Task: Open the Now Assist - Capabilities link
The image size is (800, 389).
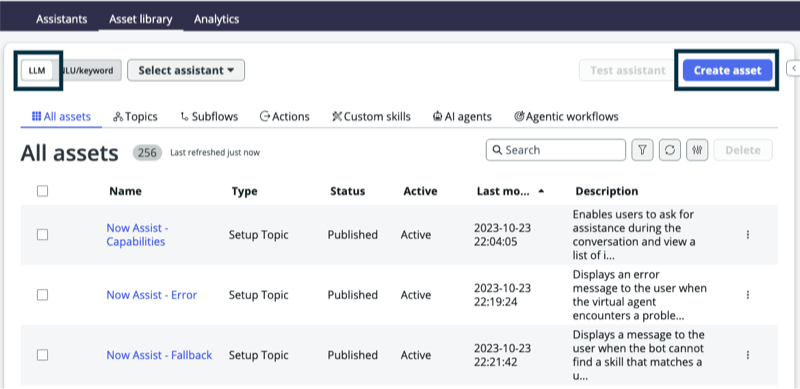Action: click(137, 235)
